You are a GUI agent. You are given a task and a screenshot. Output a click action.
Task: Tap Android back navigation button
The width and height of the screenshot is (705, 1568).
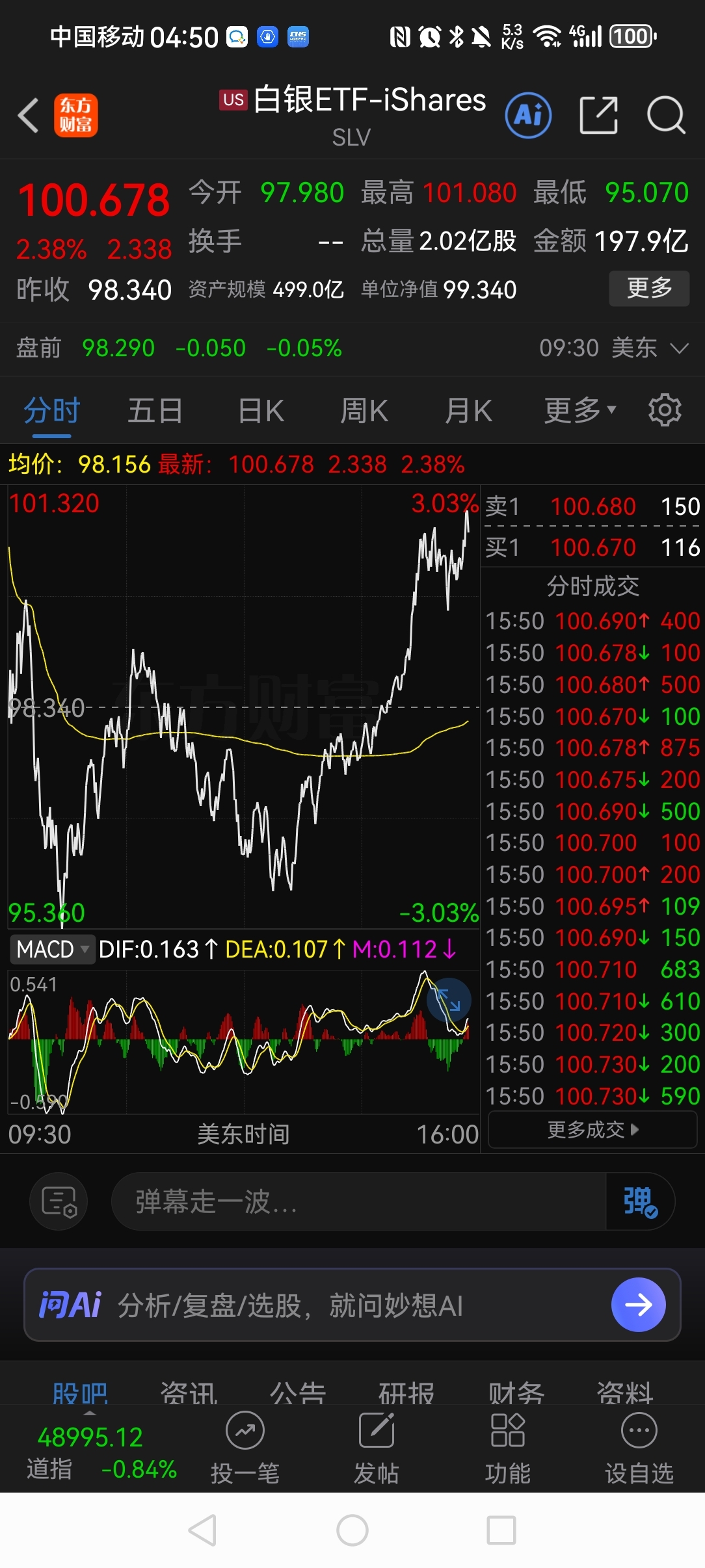pos(202,1530)
